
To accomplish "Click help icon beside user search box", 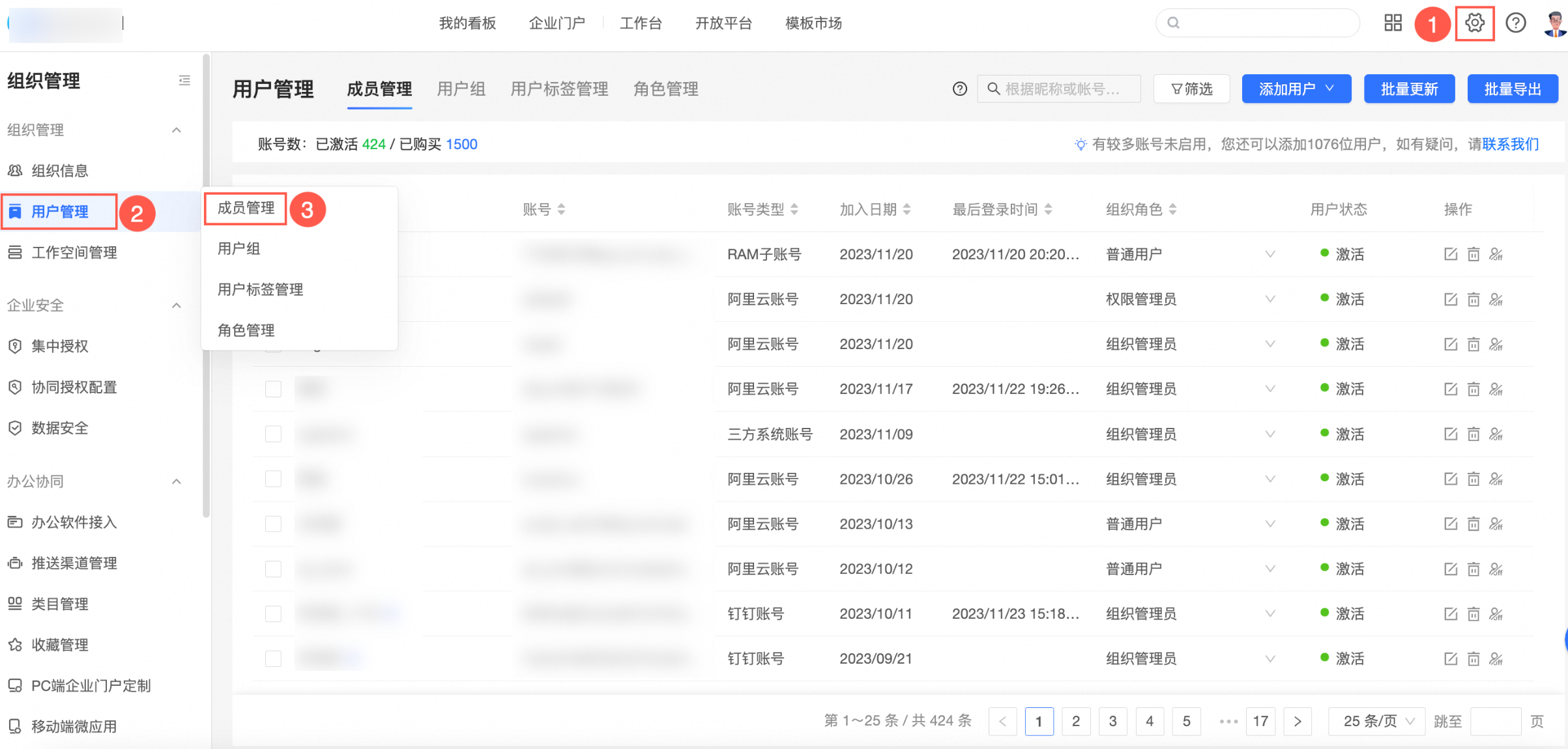I will tap(959, 89).
